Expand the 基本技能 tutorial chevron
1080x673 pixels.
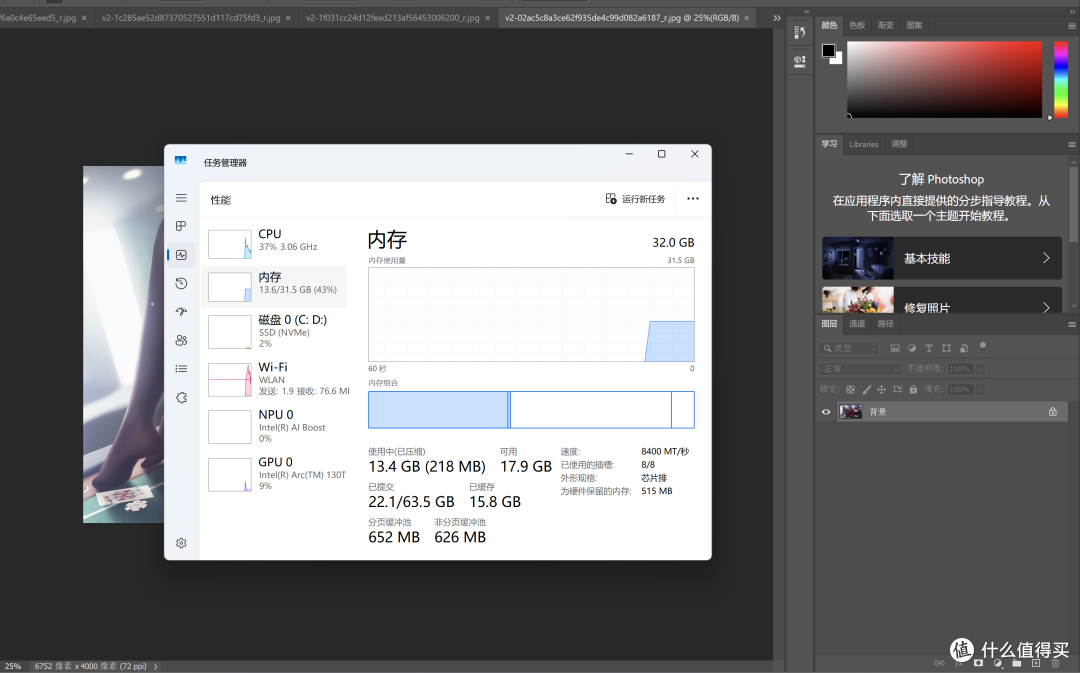pyautogui.click(x=1046, y=258)
